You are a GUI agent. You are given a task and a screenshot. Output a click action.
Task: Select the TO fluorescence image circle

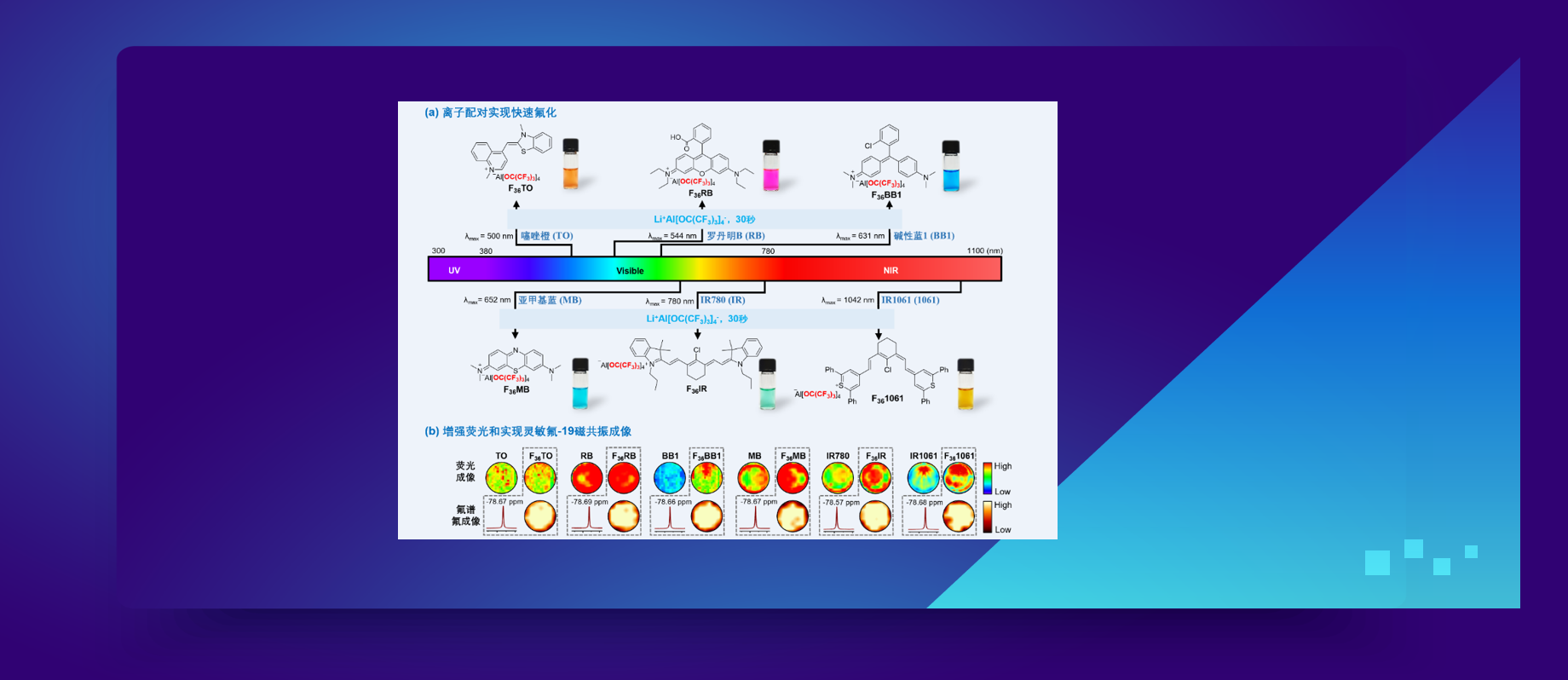coord(501,478)
